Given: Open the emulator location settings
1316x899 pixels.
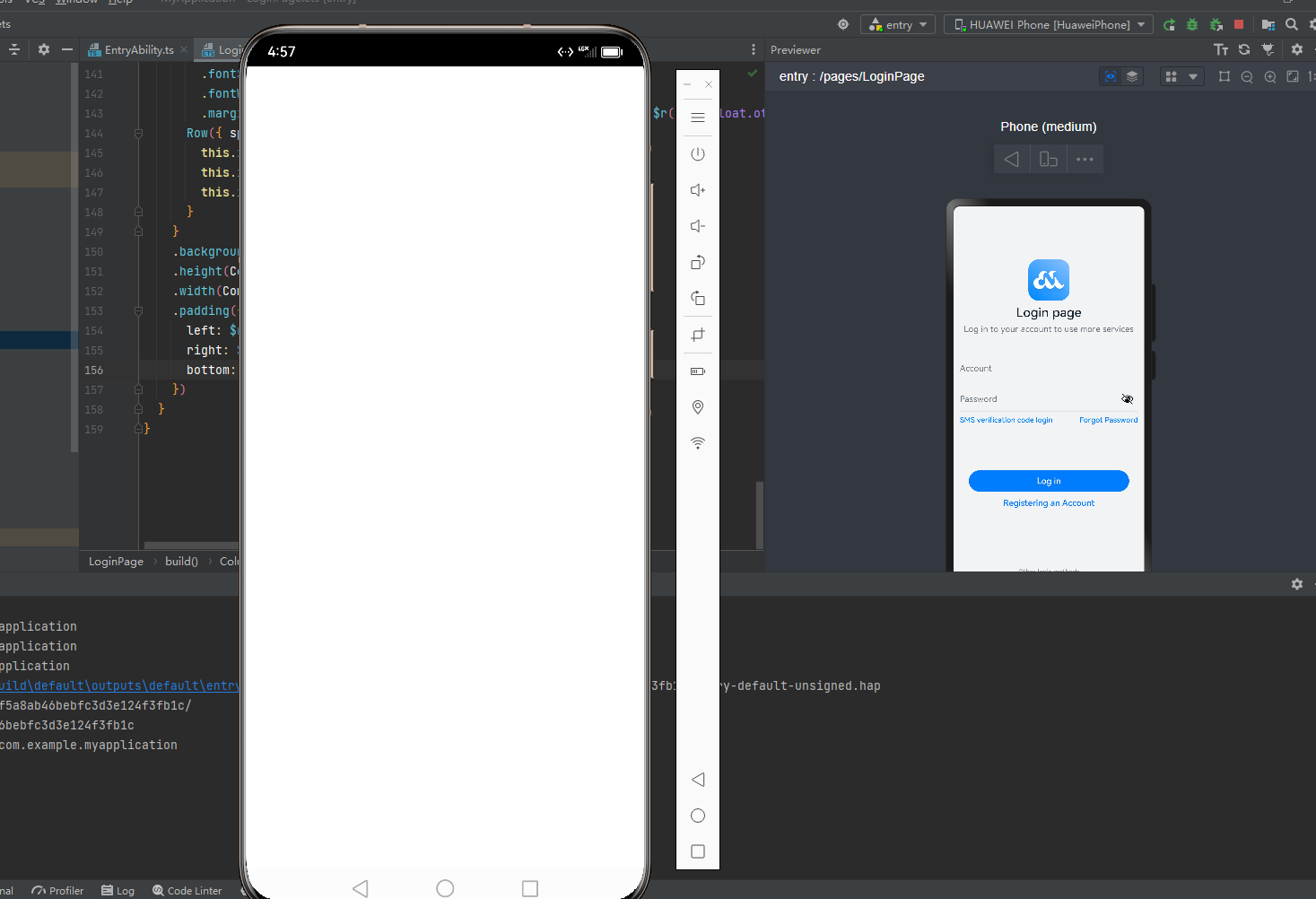Looking at the screenshot, I should (x=698, y=407).
